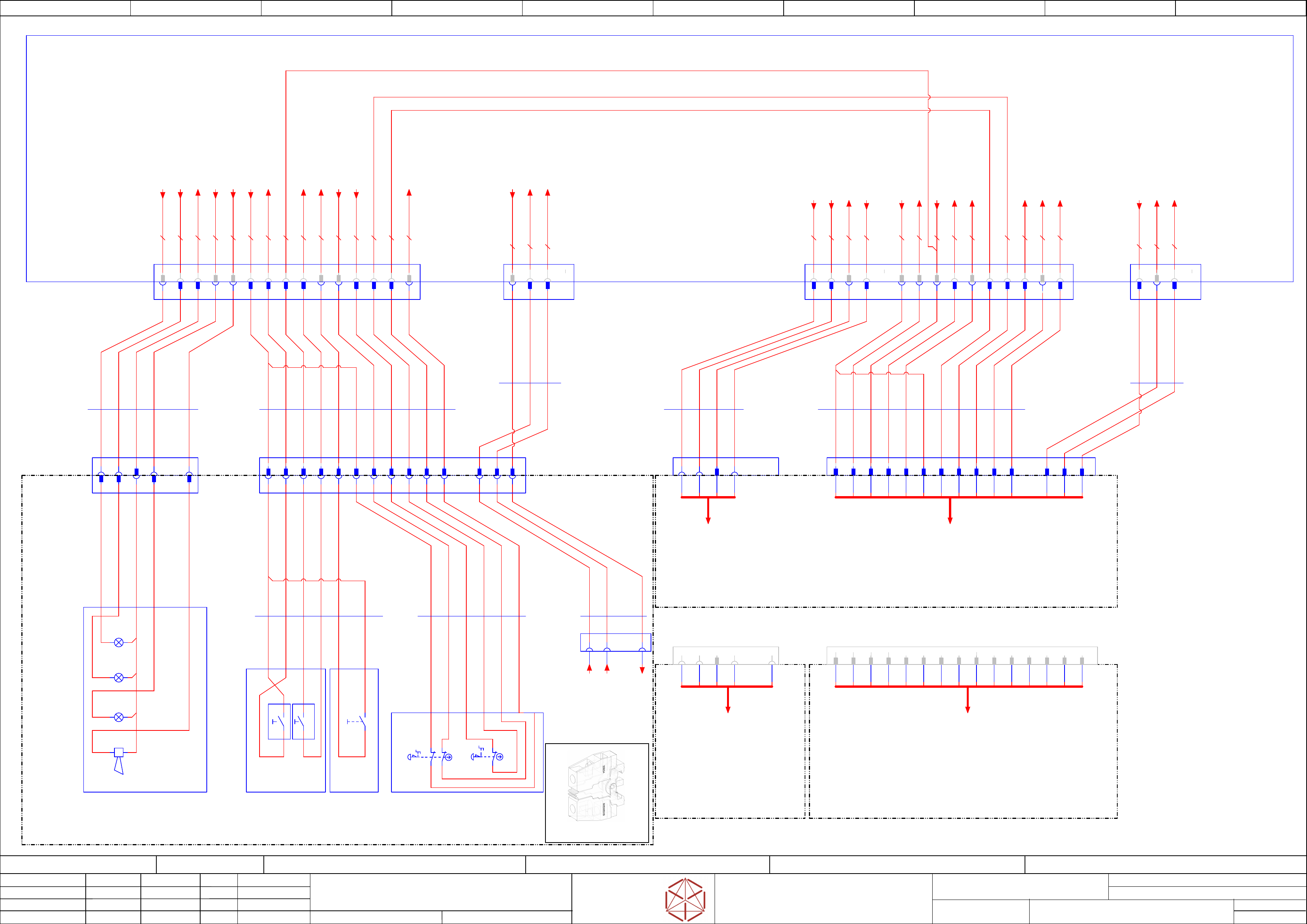The height and width of the screenshot is (924, 1307).
Task: Click the red hexagonal company logo
Action: pos(685,900)
